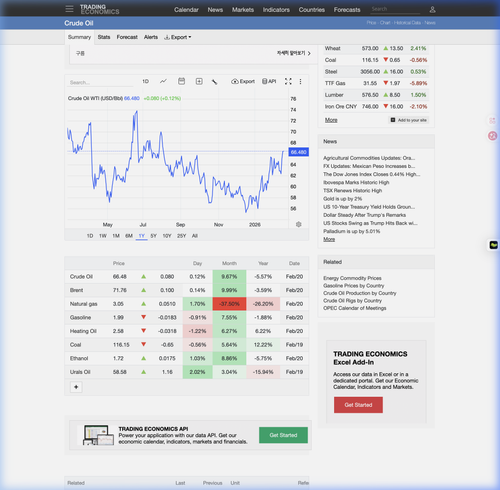Open the Natural gas row link

83,304
